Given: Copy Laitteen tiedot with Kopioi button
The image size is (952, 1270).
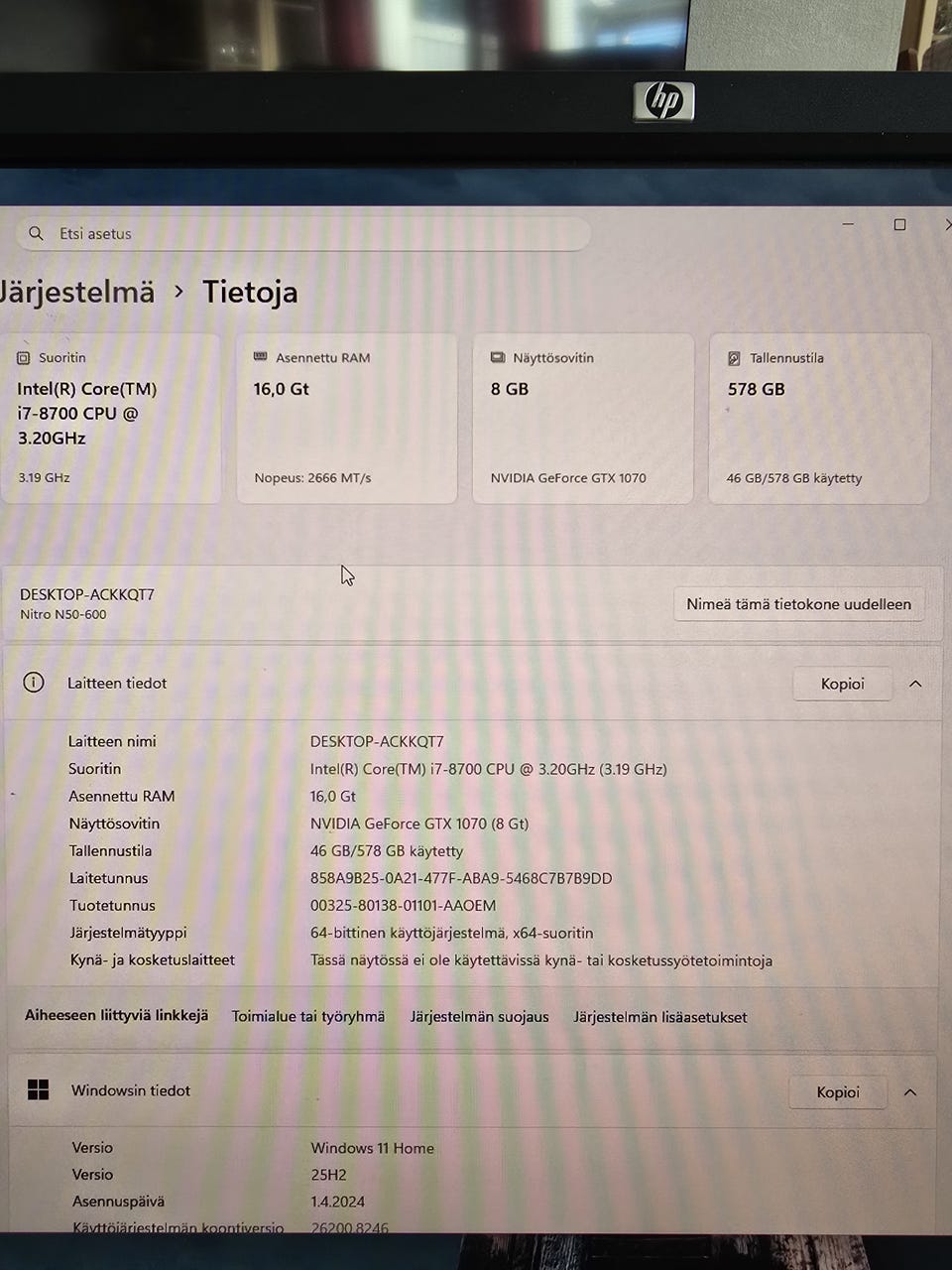Looking at the screenshot, I should (843, 684).
